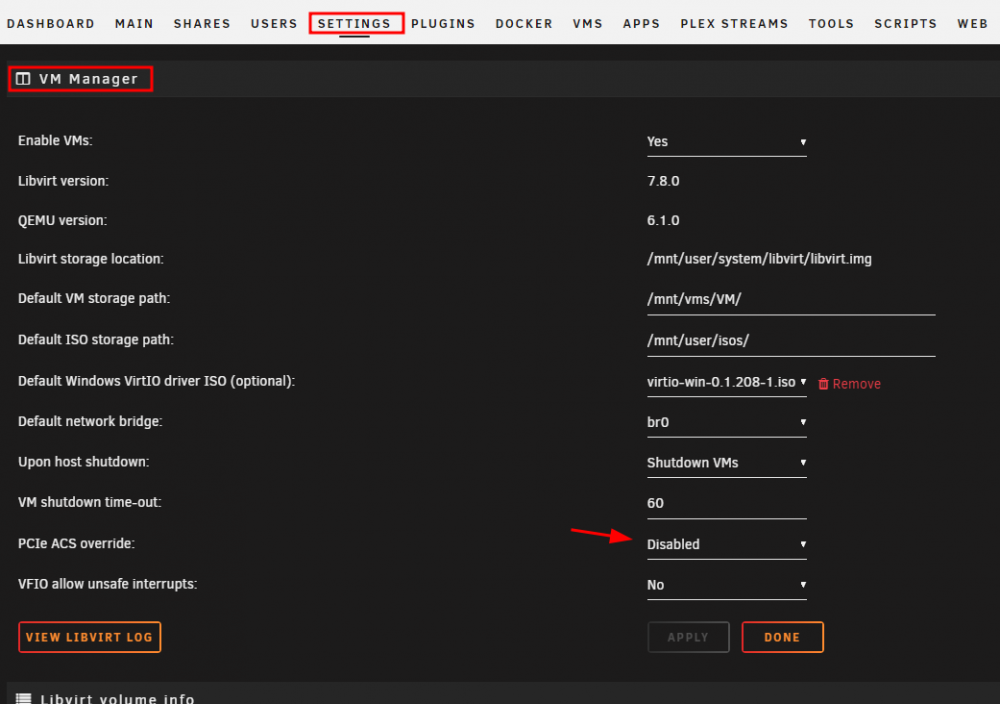1000x704 pixels.
Task: Open the Plex Streams tab
Action: pos(734,24)
